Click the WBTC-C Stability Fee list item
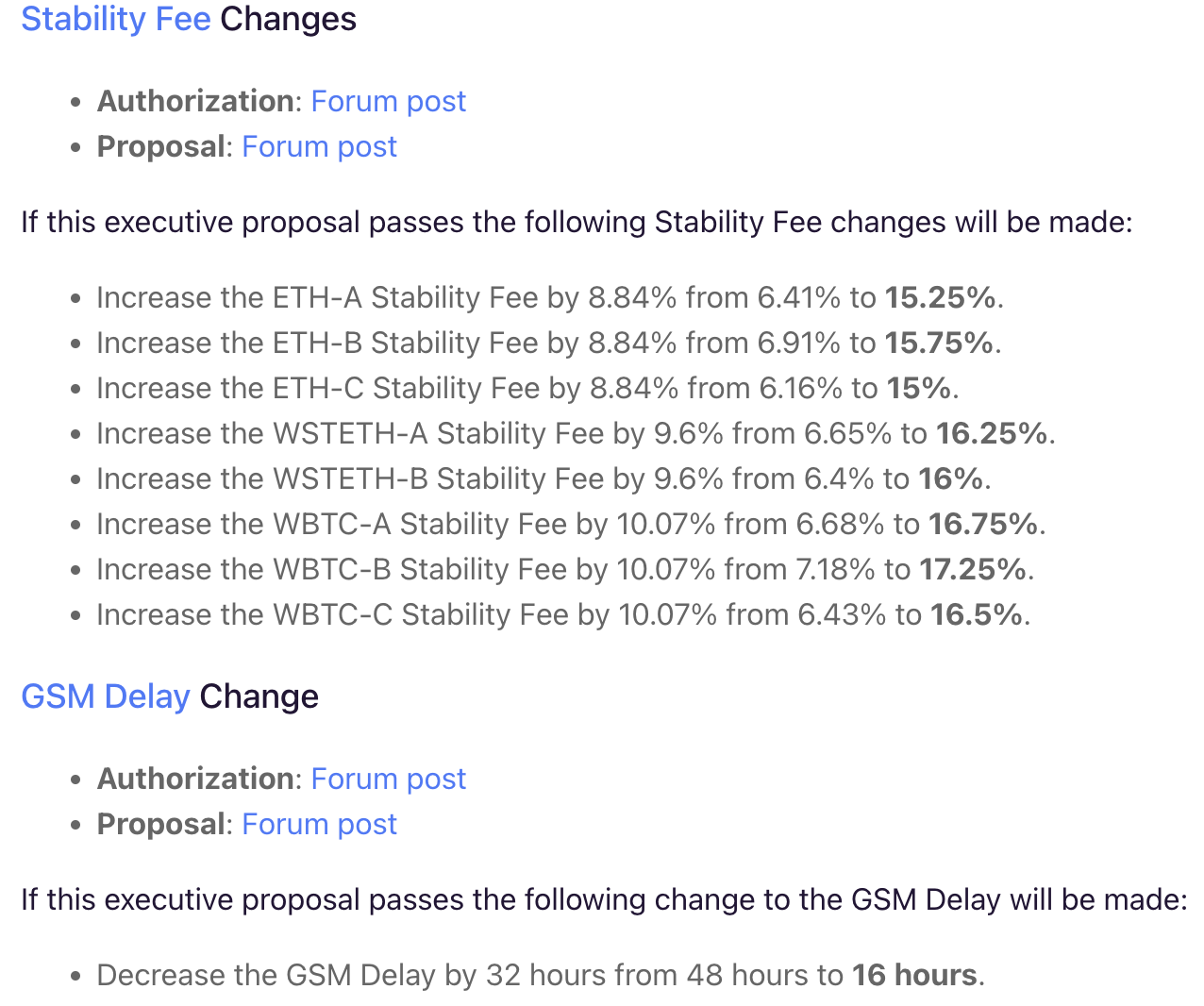The width and height of the screenshot is (1204, 1006). [x=564, y=614]
